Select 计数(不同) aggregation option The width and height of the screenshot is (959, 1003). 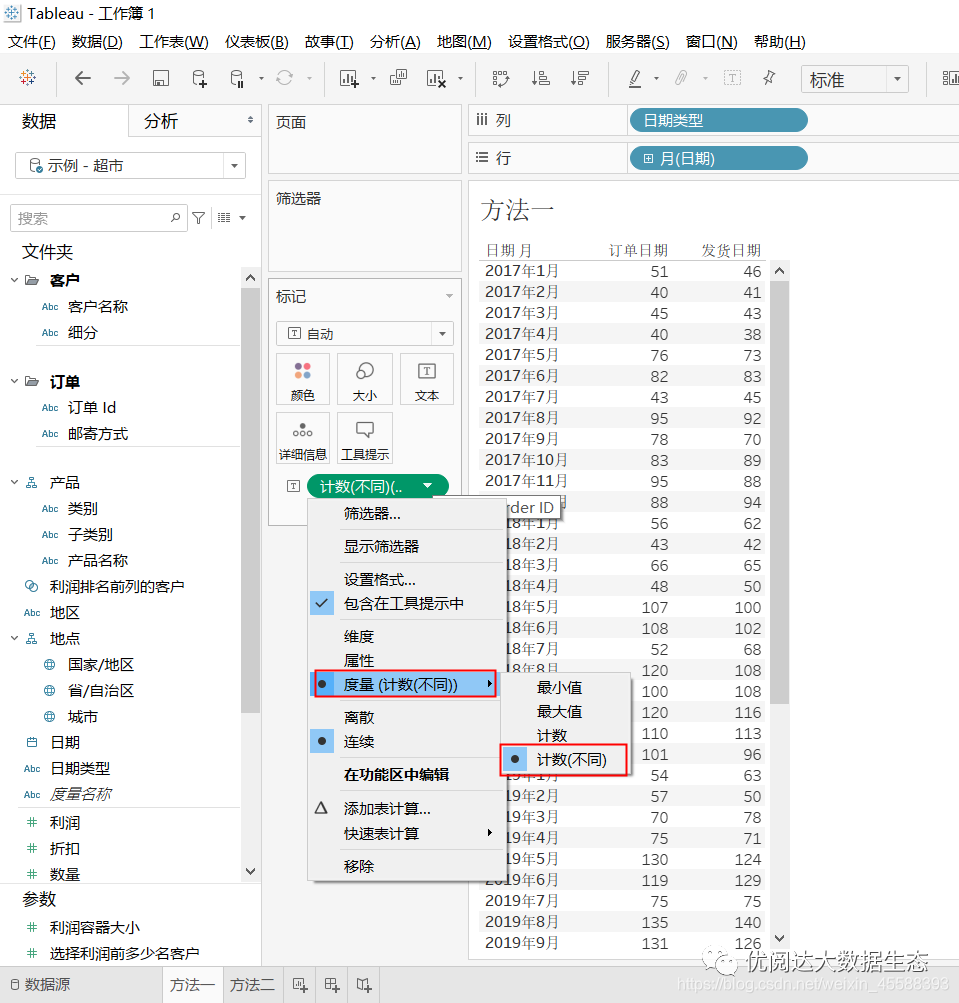[x=564, y=759]
